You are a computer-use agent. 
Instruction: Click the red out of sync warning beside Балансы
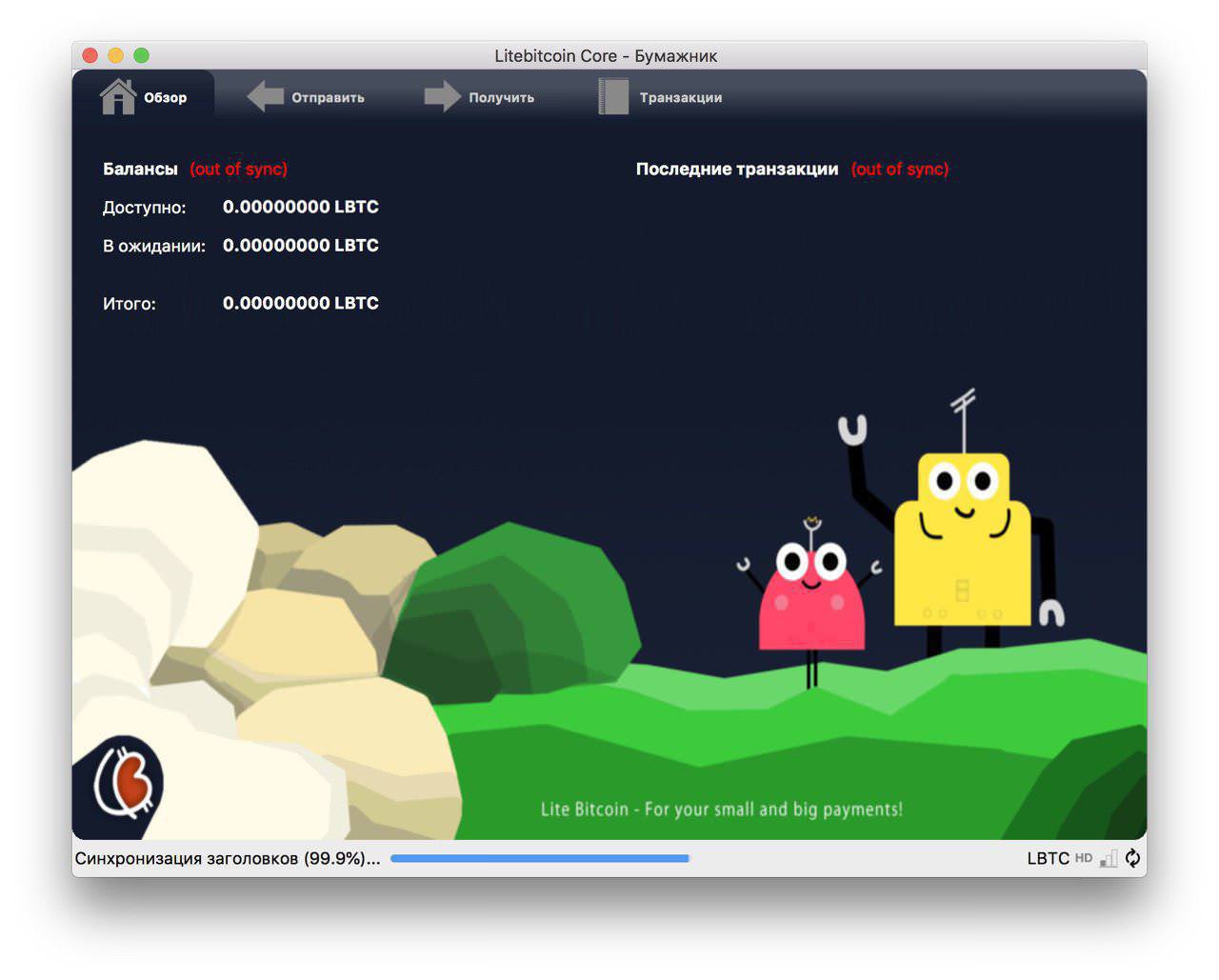(238, 169)
